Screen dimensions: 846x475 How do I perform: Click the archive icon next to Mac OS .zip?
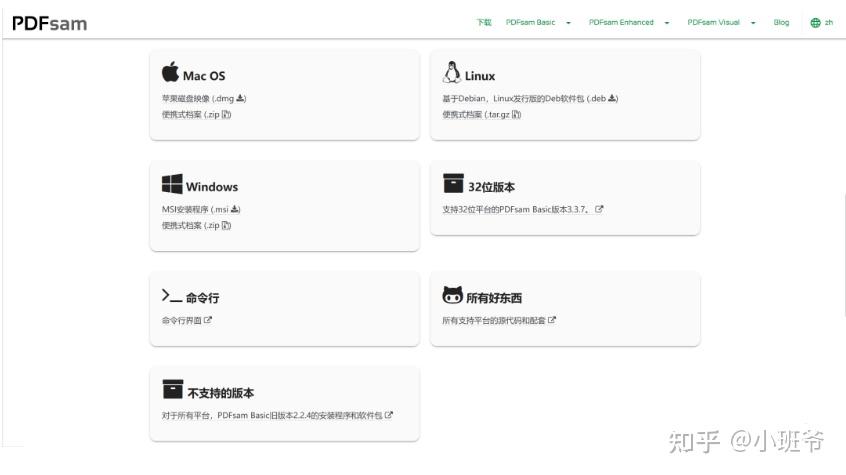tap(226, 114)
